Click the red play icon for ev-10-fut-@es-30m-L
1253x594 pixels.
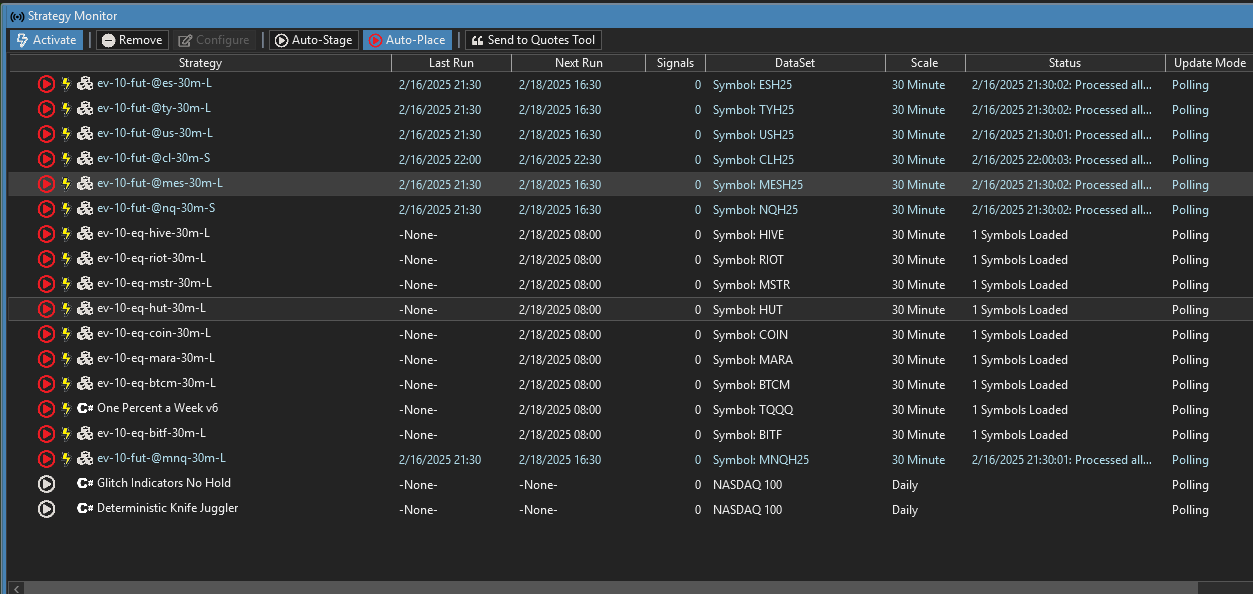[46, 84]
